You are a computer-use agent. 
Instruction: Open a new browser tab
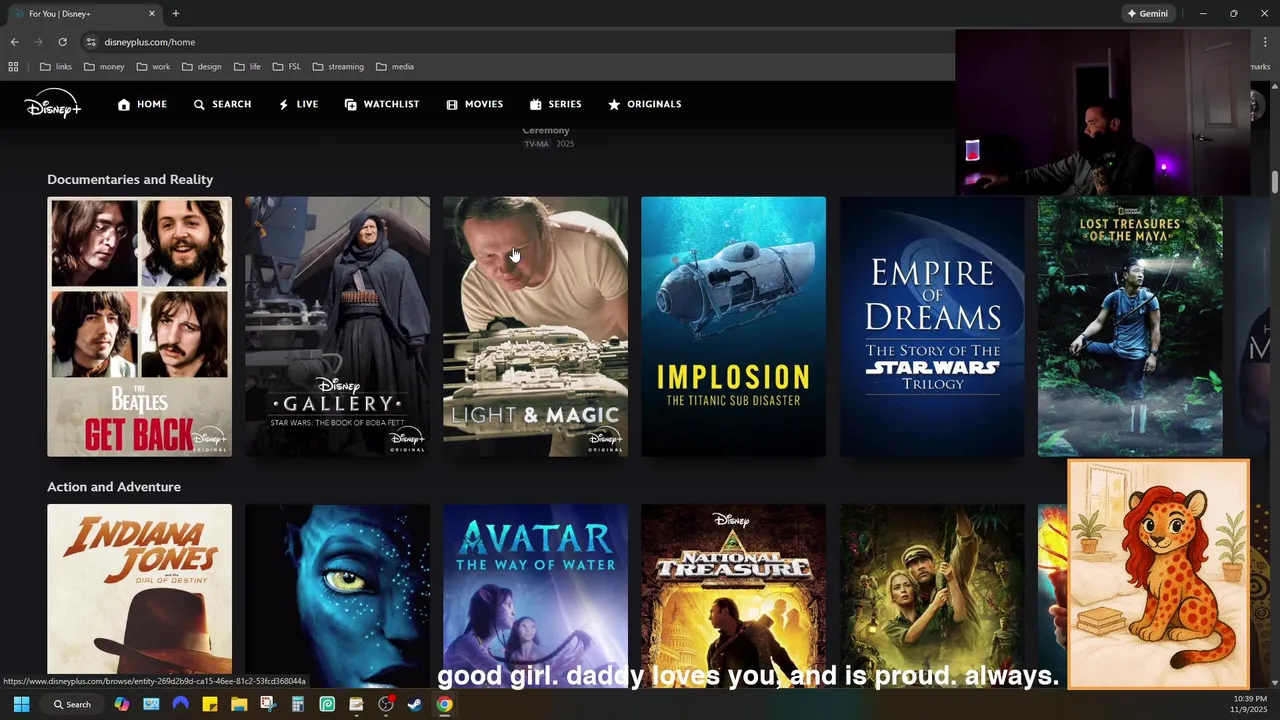[176, 13]
